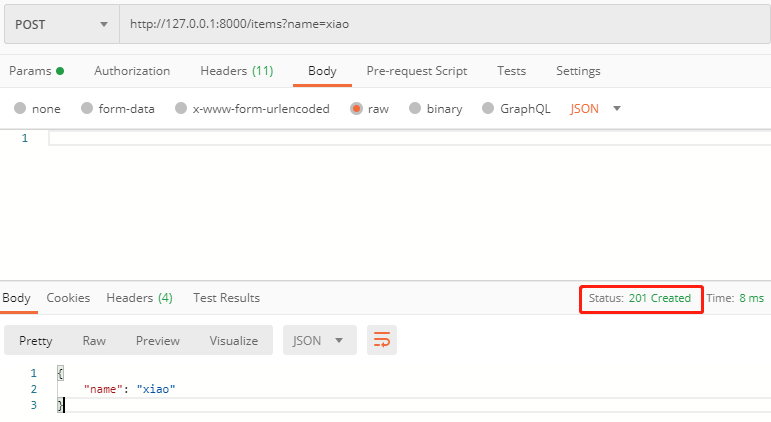
Task: Select the raw body type radio
Action: pos(356,109)
